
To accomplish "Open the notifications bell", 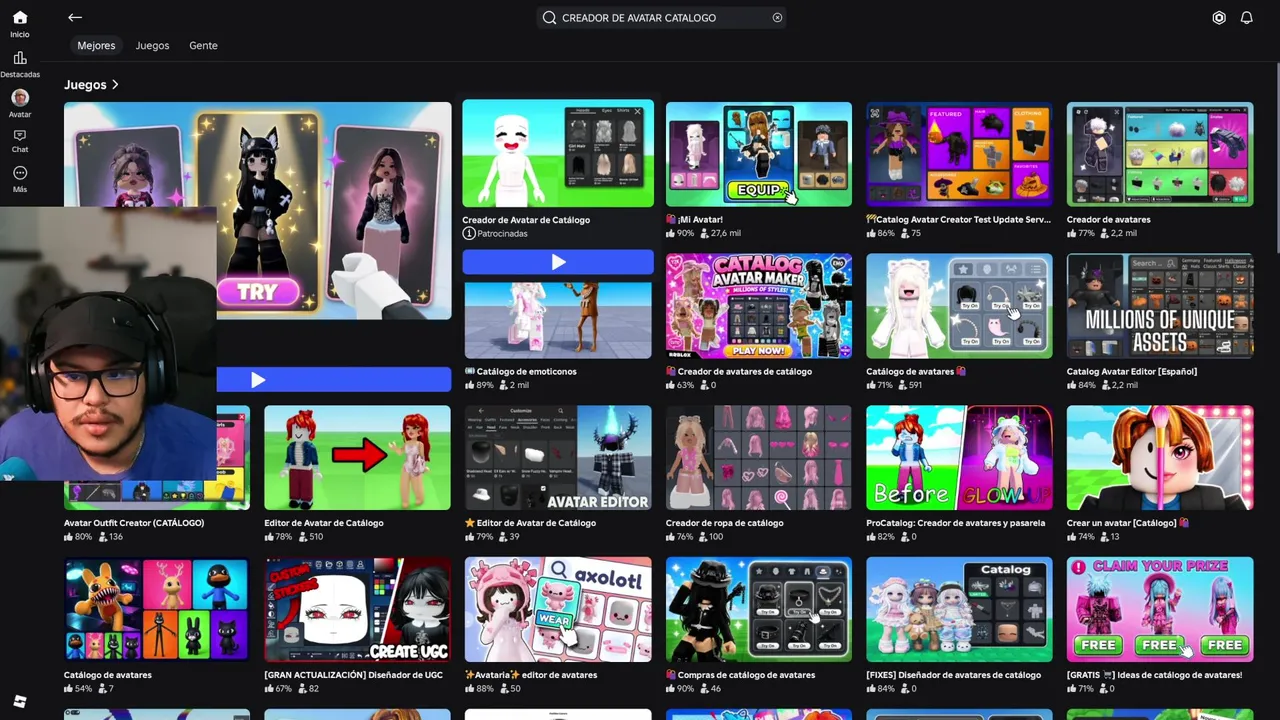I will 1247,18.
